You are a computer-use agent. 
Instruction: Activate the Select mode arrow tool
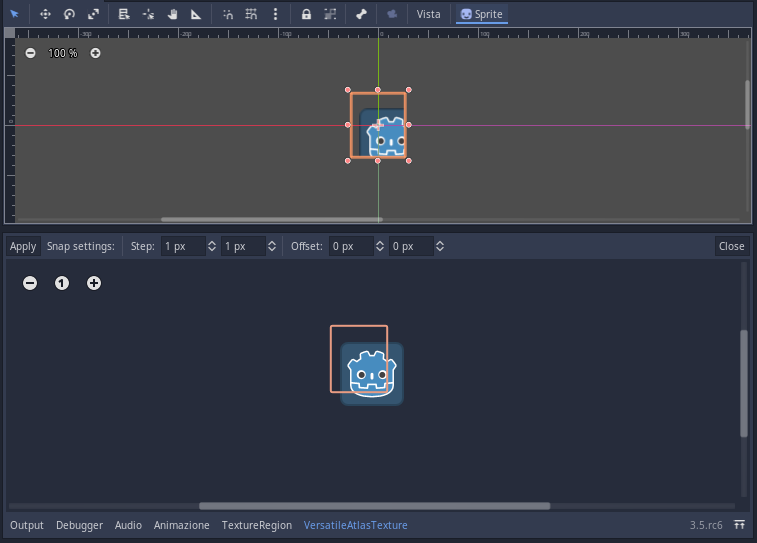[x=14, y=14]
